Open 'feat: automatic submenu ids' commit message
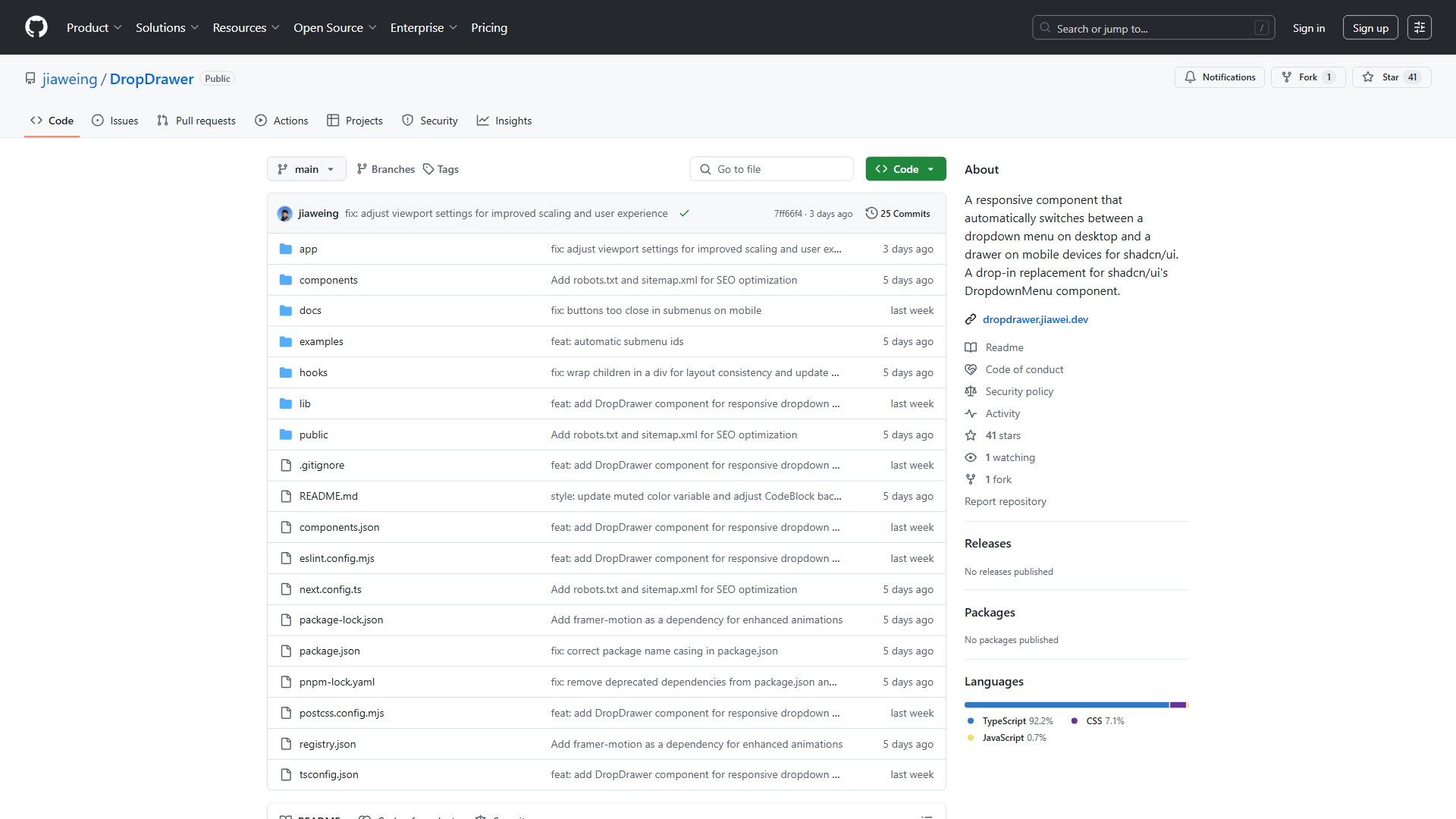1456x819 pixels. pos(617,341)
